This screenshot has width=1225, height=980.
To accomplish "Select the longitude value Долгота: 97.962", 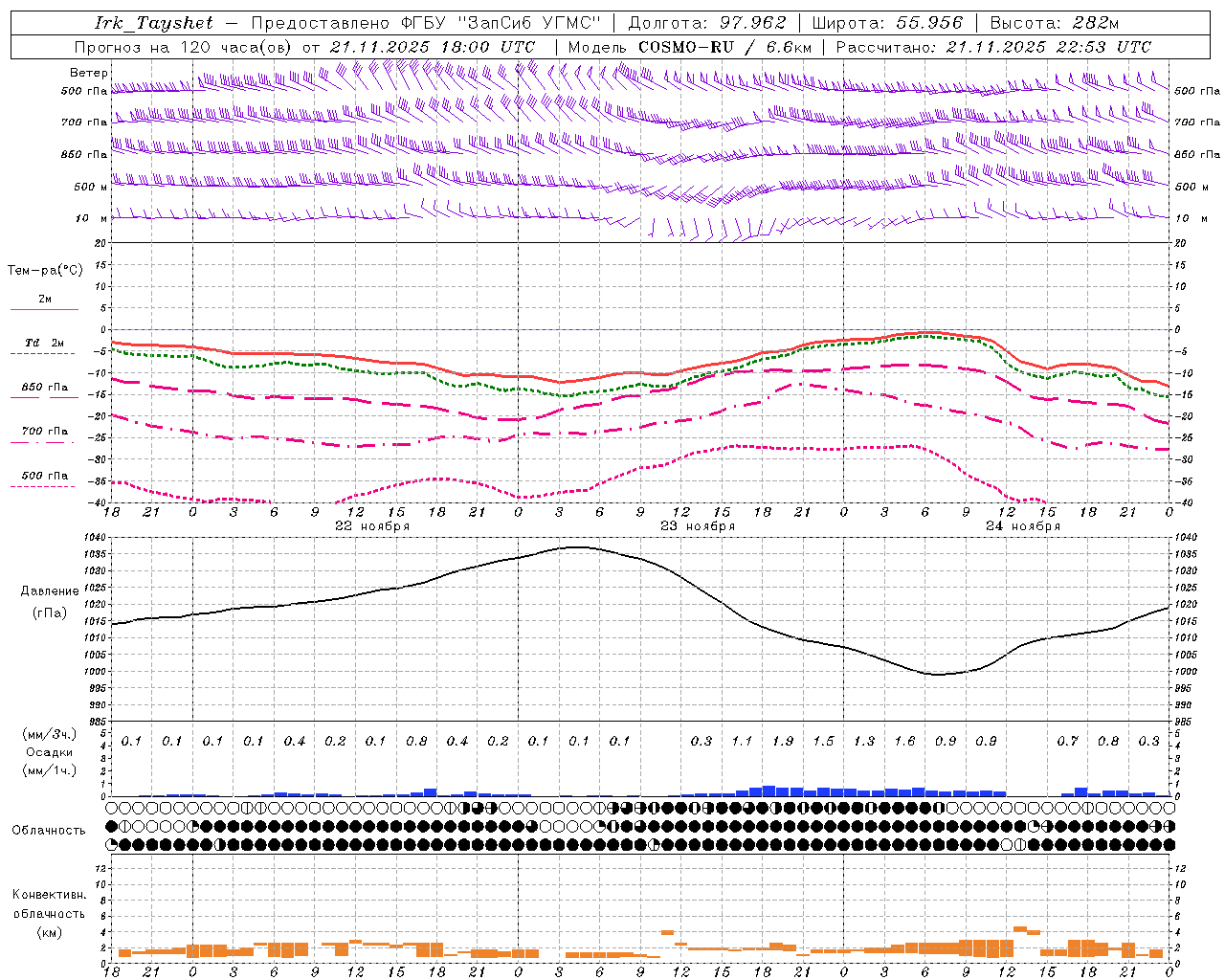I will click(x=706, y=23).
